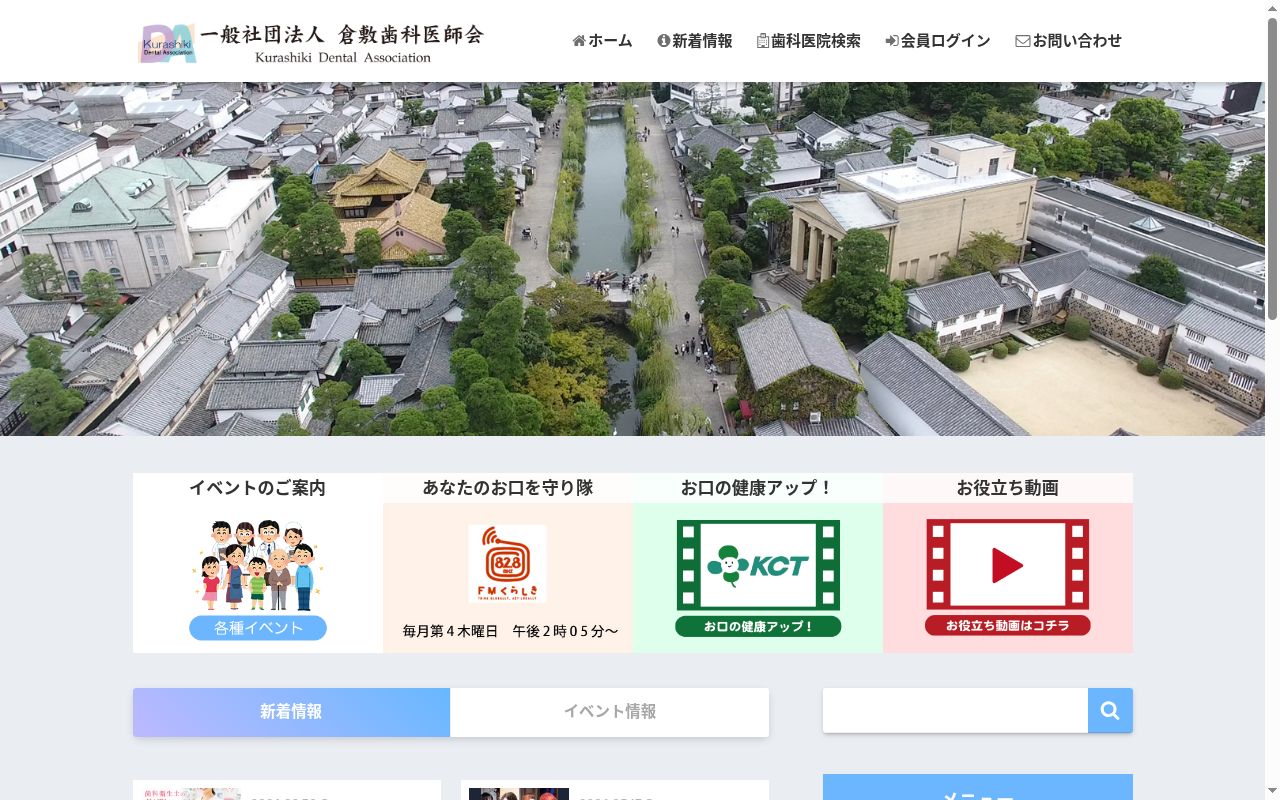Click the お役立ち動画 card heading
The image size is (1280, 800).
(x=1008, y=488)
